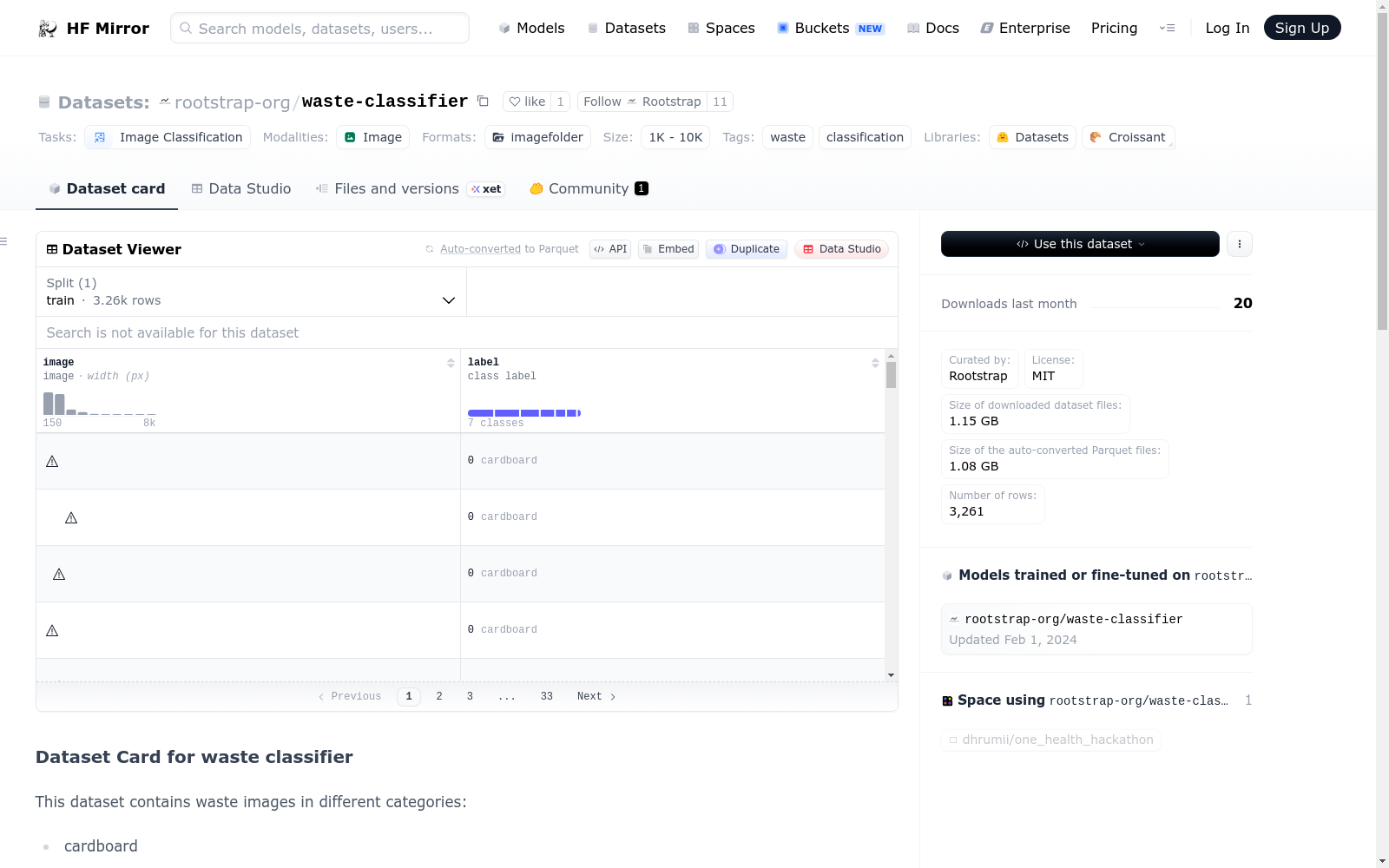Expand the more navigation menu icon
This screenshot has height=868, width=1389.
1167,28
